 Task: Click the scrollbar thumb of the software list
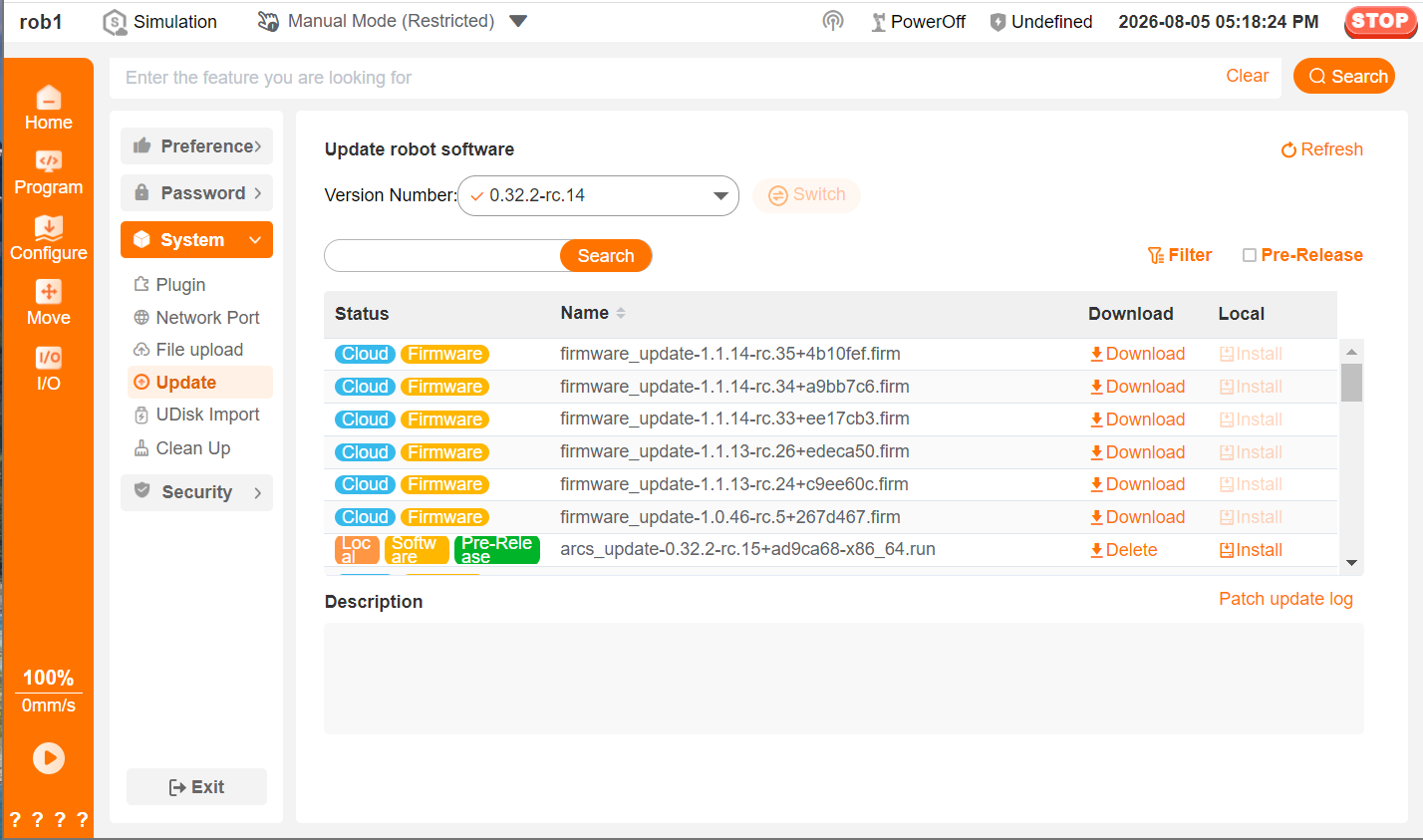pos(1351,383)
